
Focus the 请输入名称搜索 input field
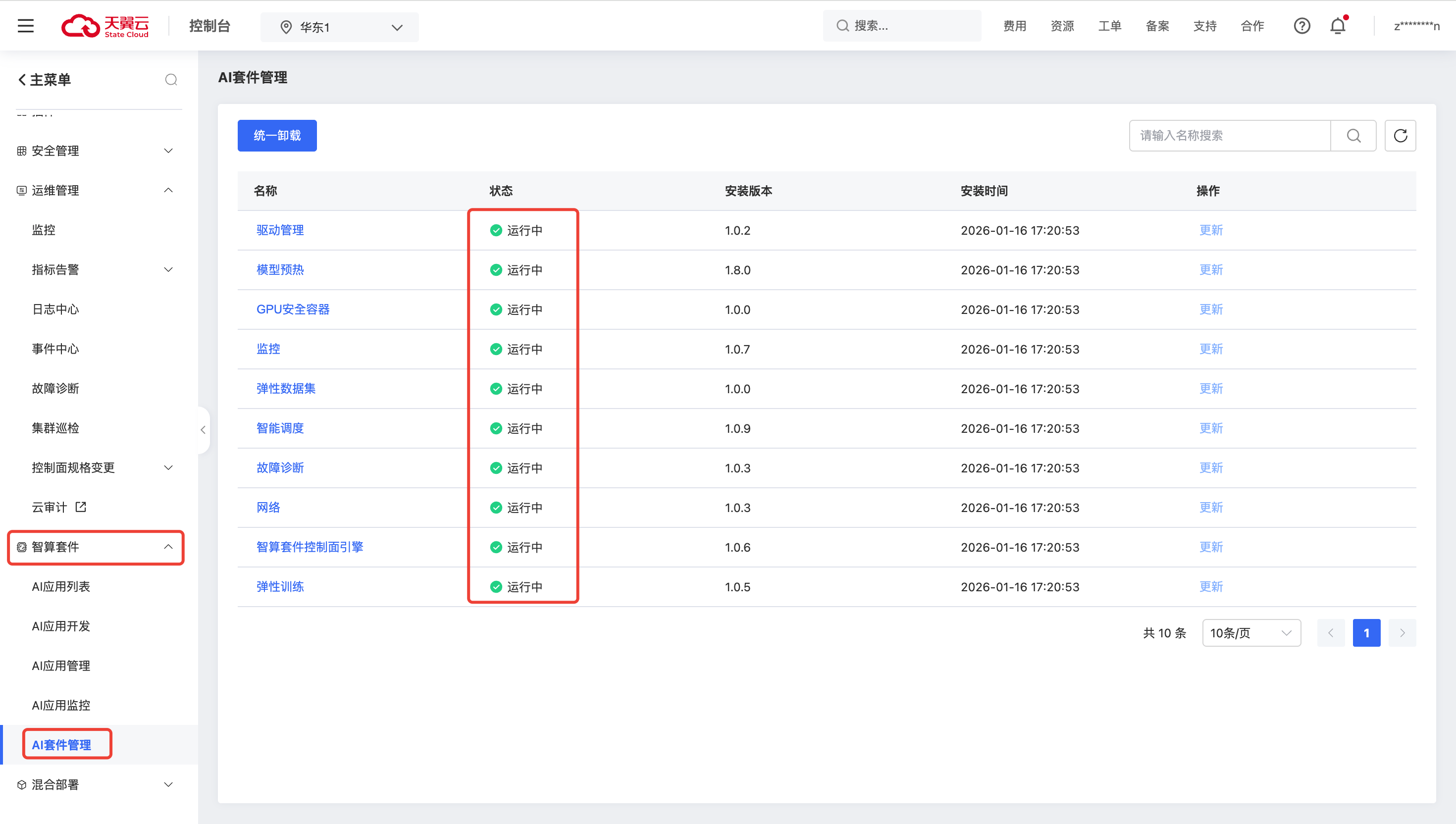[1229, 136]
